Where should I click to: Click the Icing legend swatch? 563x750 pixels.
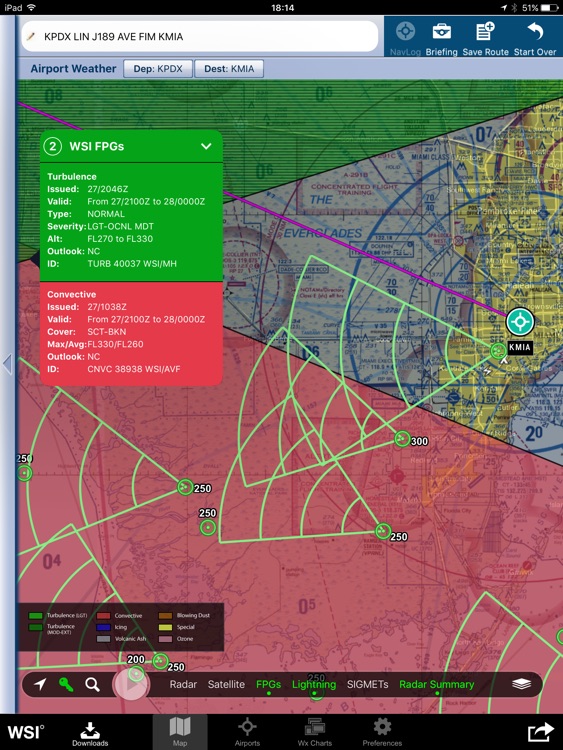coord(103,627)
